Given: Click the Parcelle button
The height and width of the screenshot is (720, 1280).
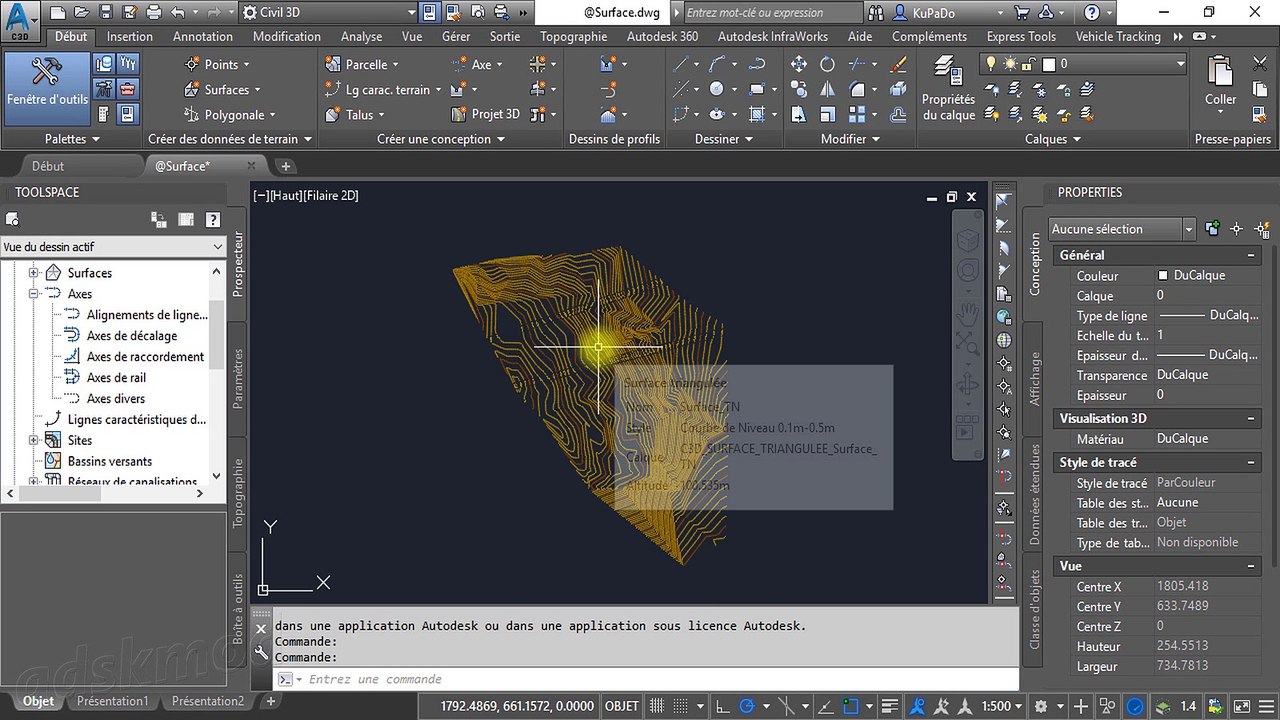Looking at the screenshot, I should pos(360,64).
